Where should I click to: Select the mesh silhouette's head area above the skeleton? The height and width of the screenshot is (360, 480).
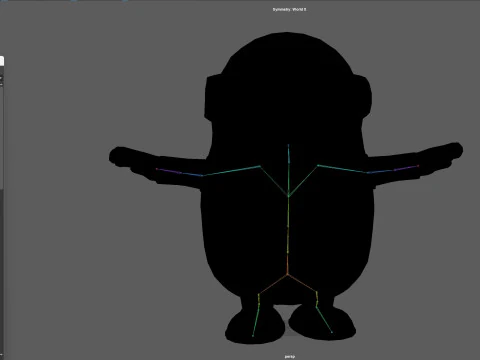tap(287, 88)
